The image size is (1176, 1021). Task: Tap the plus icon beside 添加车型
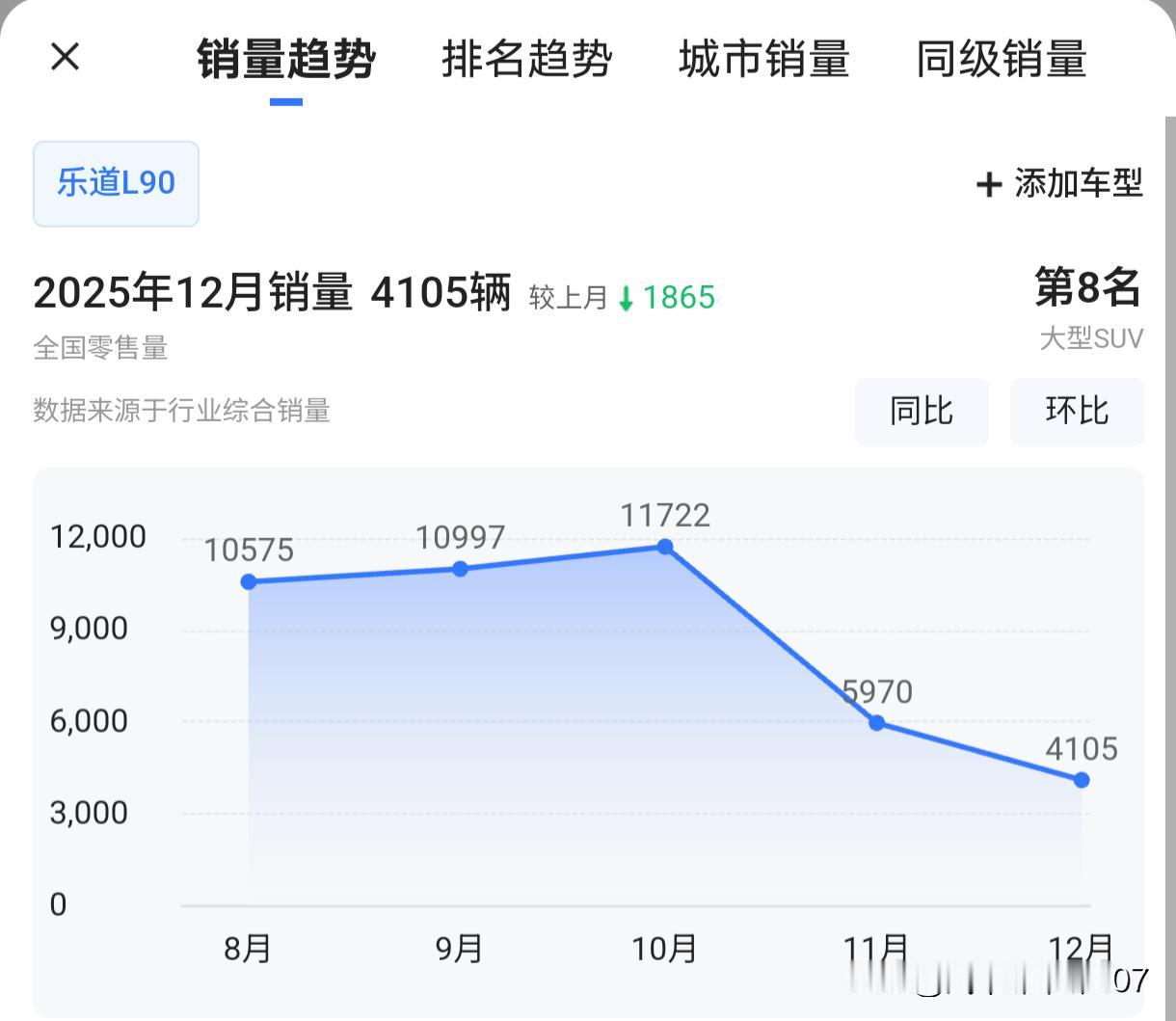click(989, 184)
